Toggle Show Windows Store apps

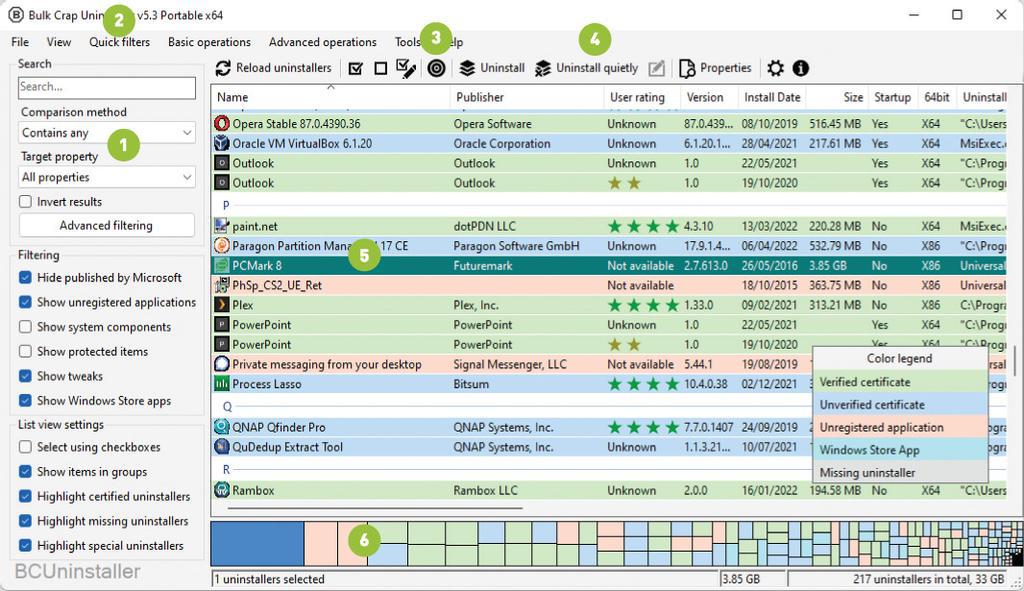coord(25,400)
